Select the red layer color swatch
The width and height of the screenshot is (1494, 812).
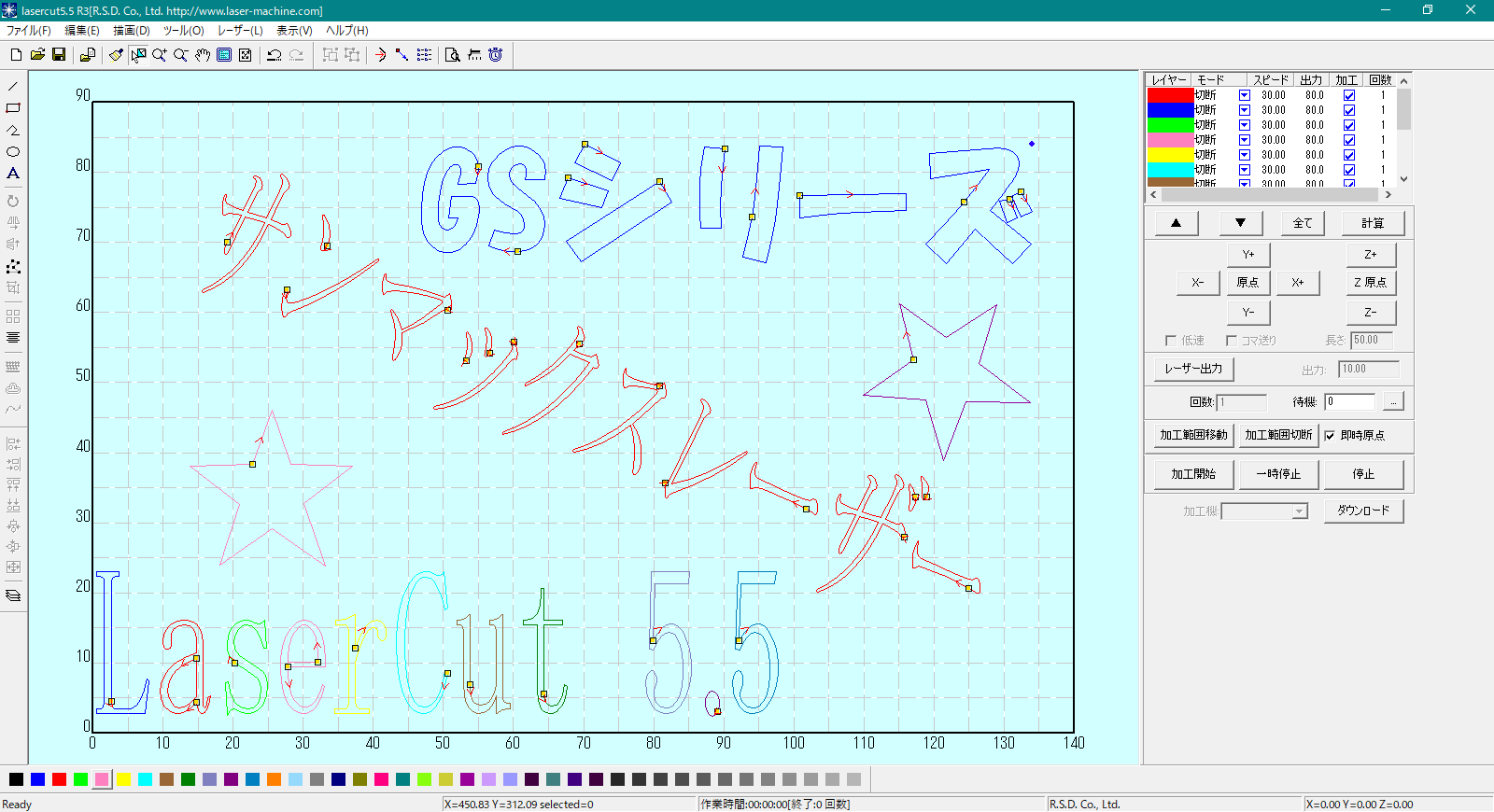[x=1171, y=95]
